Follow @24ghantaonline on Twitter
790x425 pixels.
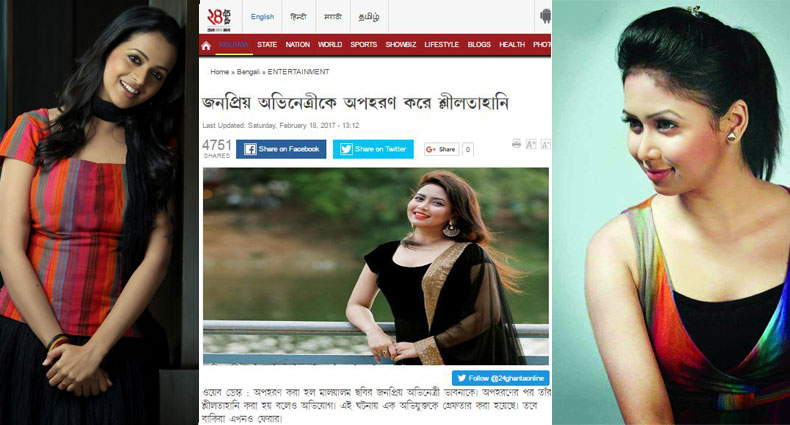tap(500, 378)
